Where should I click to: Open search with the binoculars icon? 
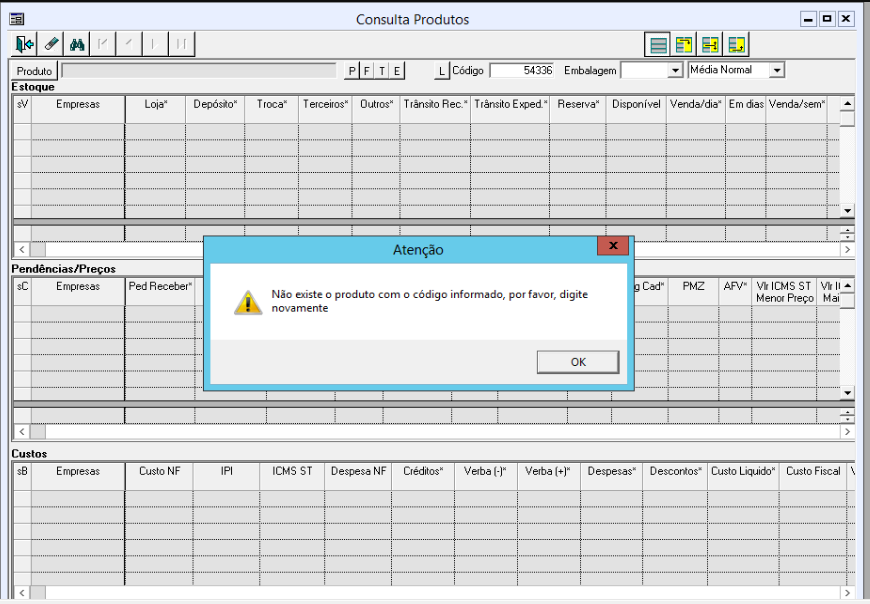pyautogui.click(x=77, y=44)
